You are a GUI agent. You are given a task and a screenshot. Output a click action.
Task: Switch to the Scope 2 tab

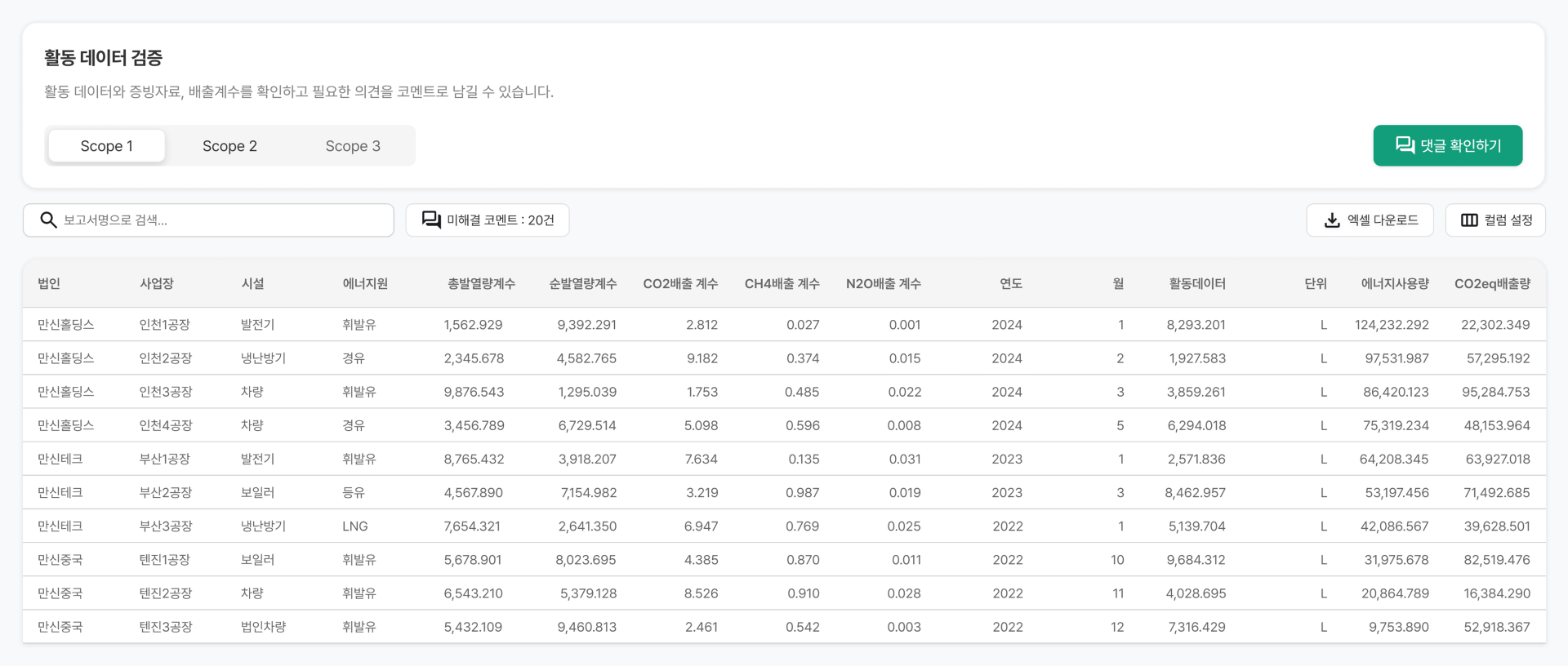coord(229,146)
